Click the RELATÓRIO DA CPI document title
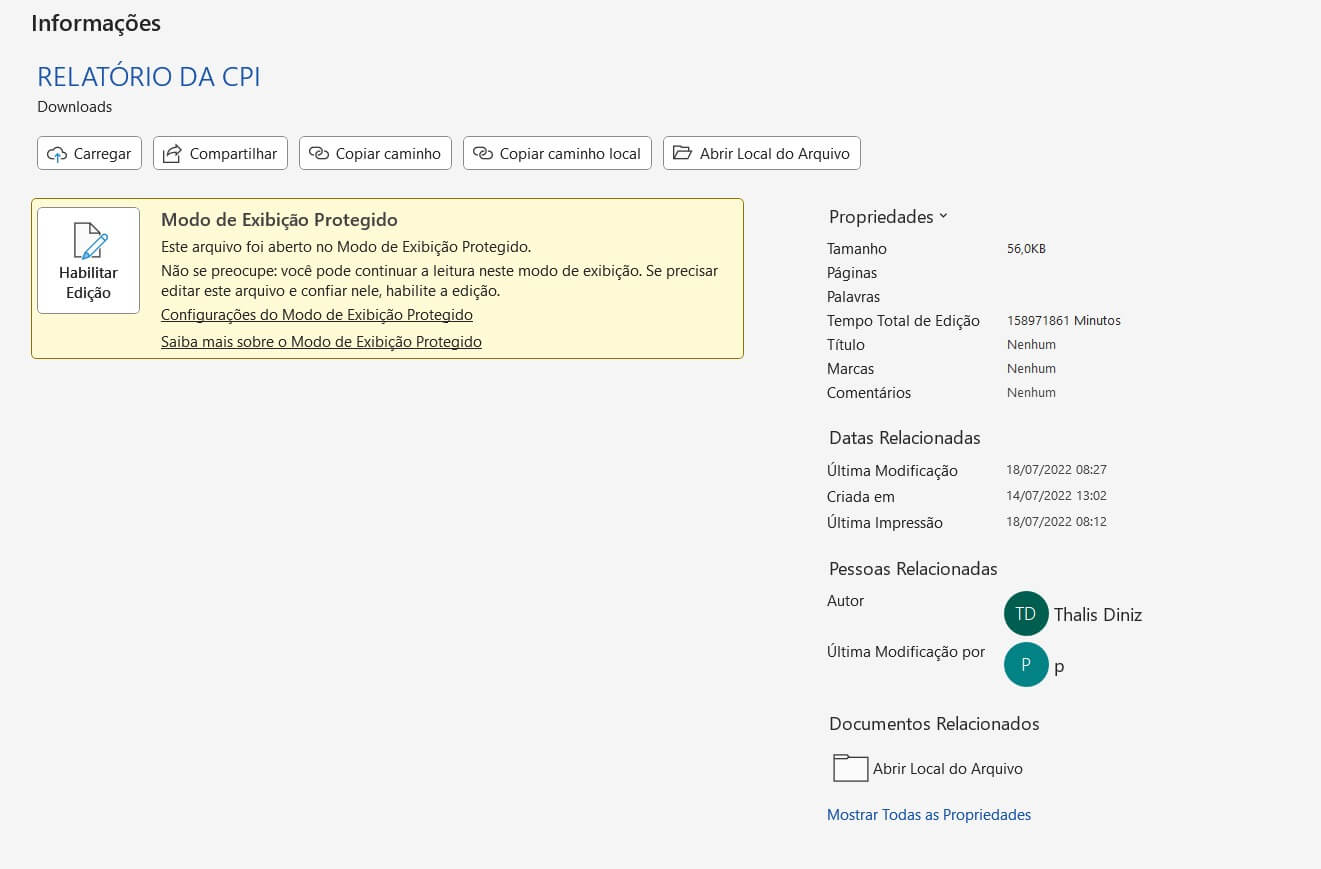 tap(149, 77)
